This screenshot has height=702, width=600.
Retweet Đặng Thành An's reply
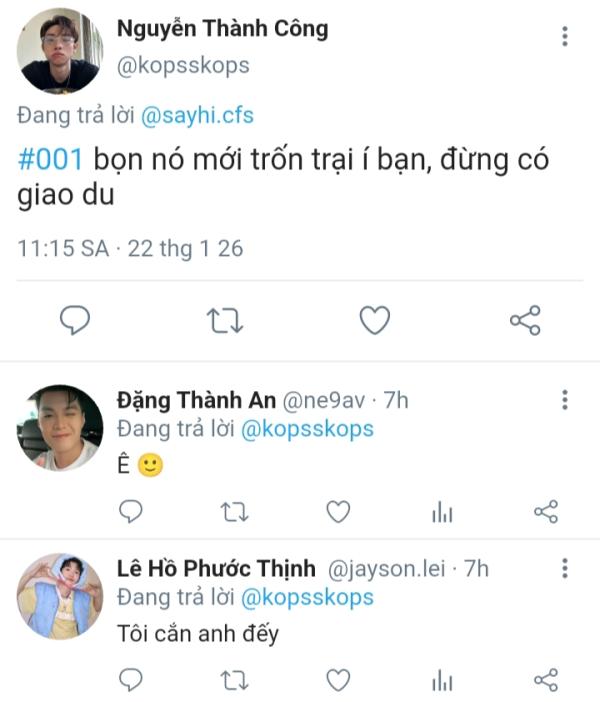pyautogui.click(x=234, y=512)
